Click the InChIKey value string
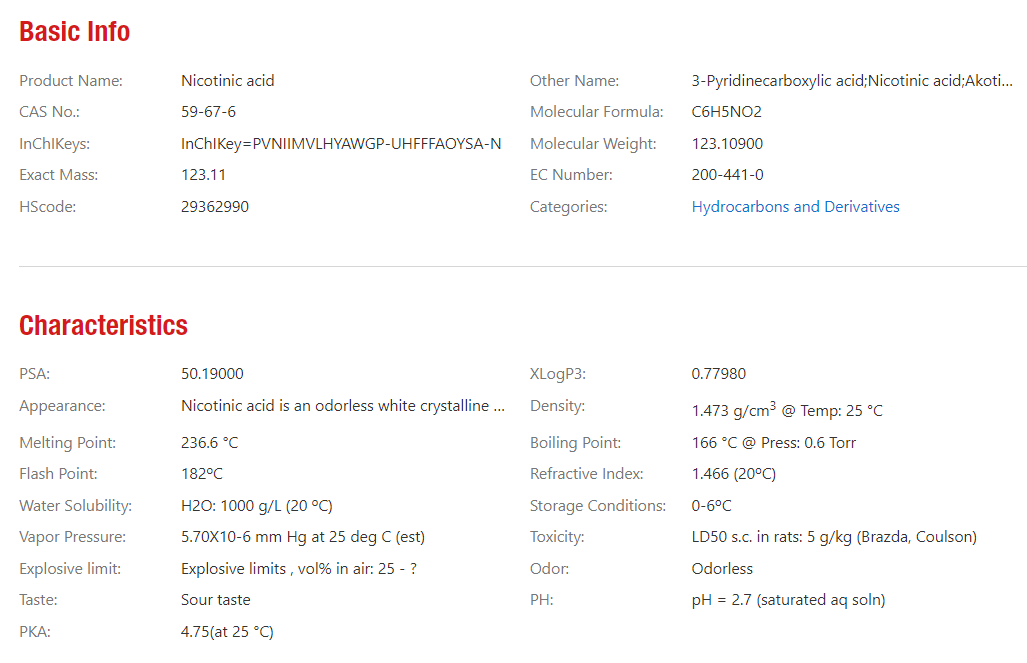 point(341,144)
